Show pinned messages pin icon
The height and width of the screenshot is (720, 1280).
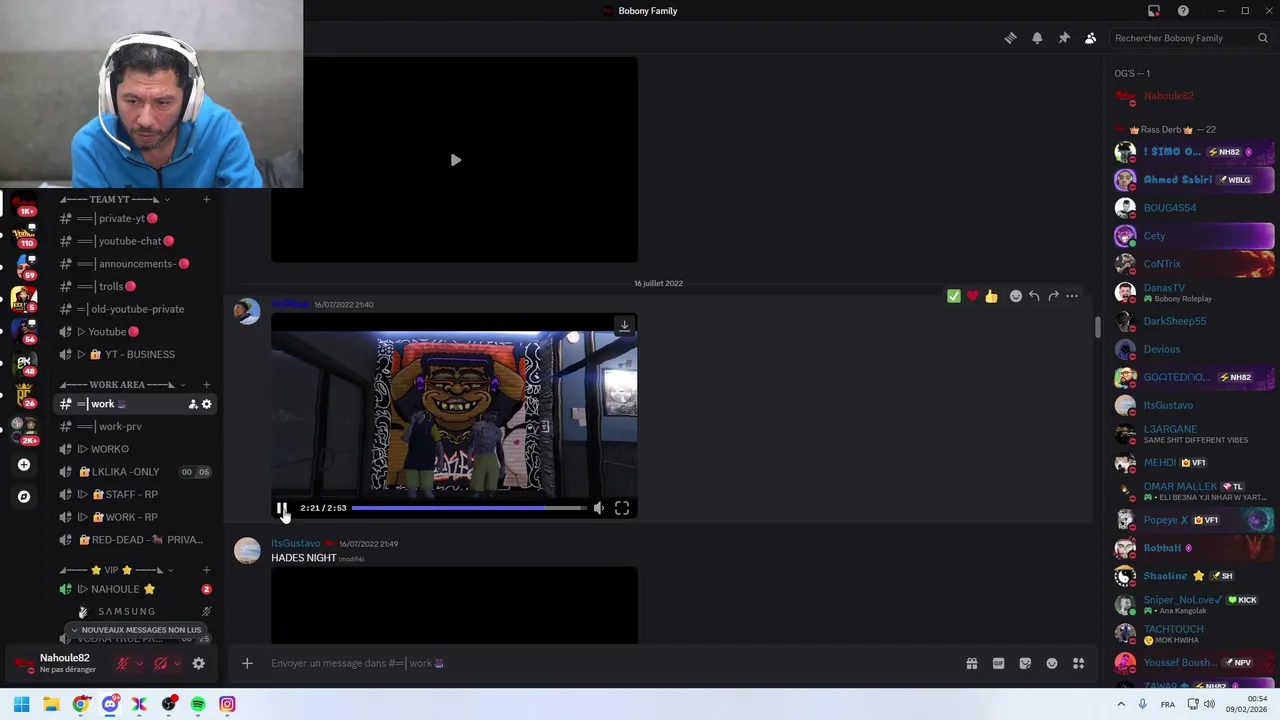(x=1064, y=38)
